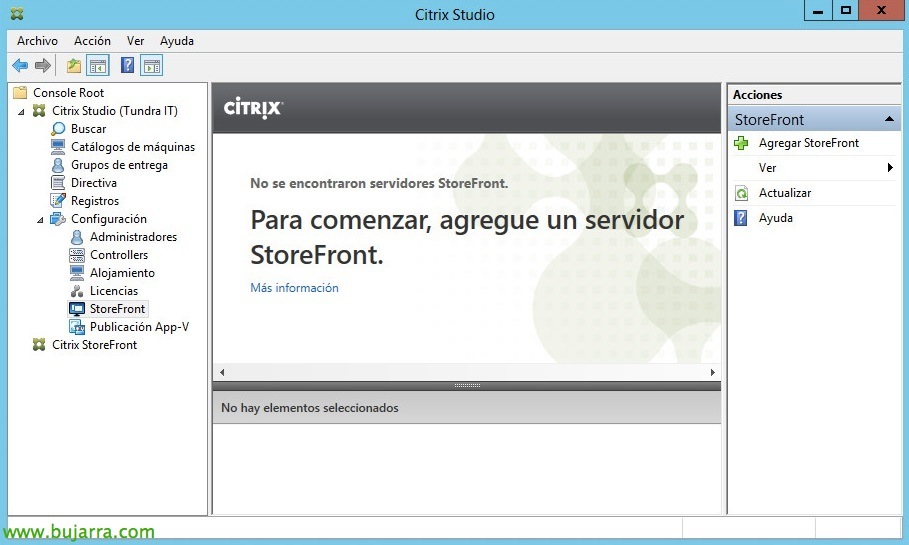Select the Controllers tree item

(119, 255)
